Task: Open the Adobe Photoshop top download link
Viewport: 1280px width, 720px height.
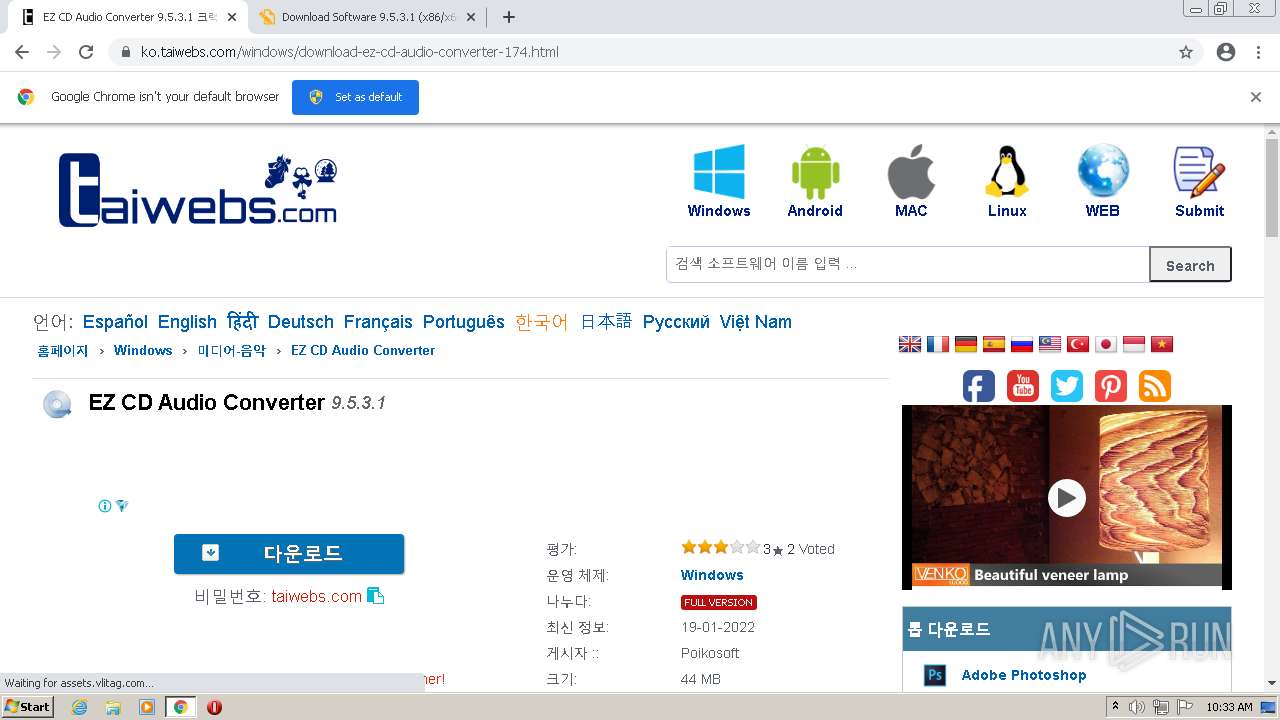Action: click(1024, 675)
